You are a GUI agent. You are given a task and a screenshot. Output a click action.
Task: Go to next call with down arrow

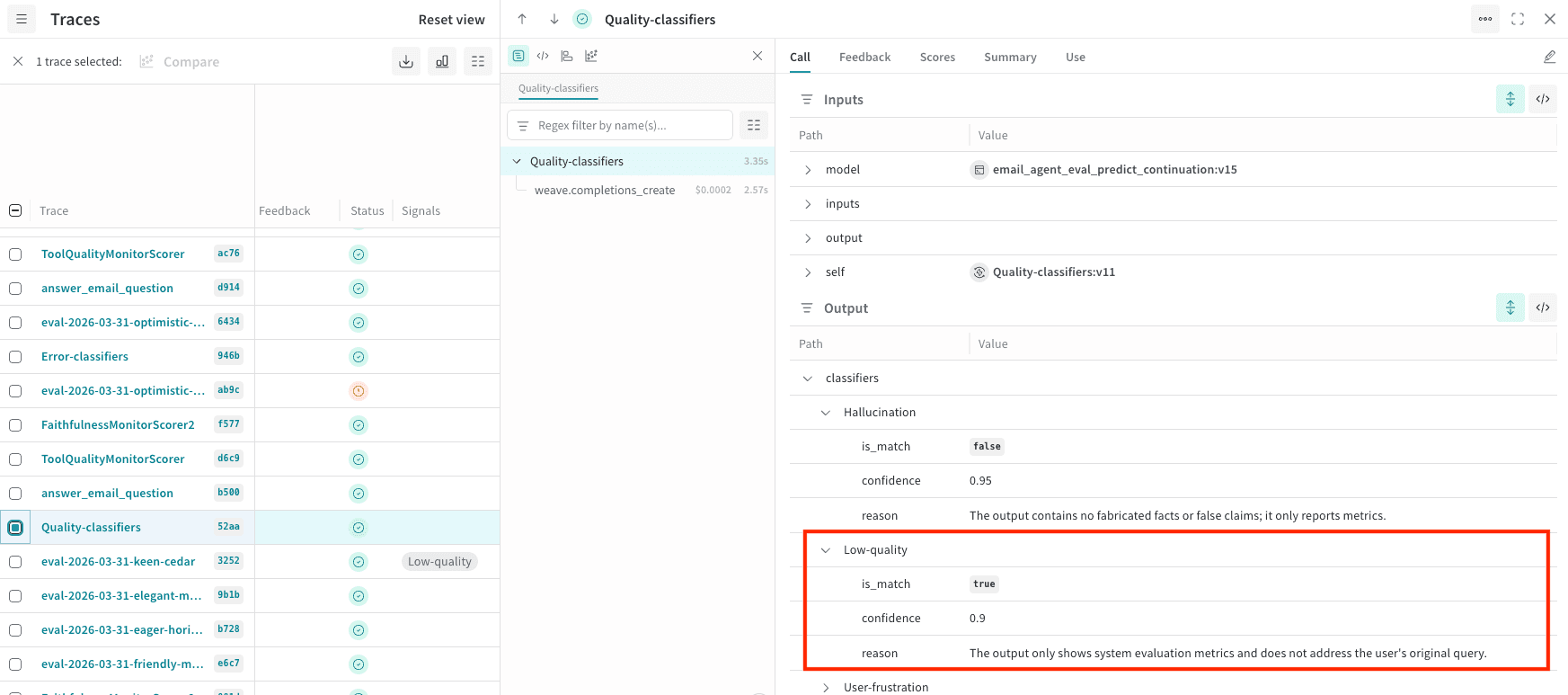point(554,19)
